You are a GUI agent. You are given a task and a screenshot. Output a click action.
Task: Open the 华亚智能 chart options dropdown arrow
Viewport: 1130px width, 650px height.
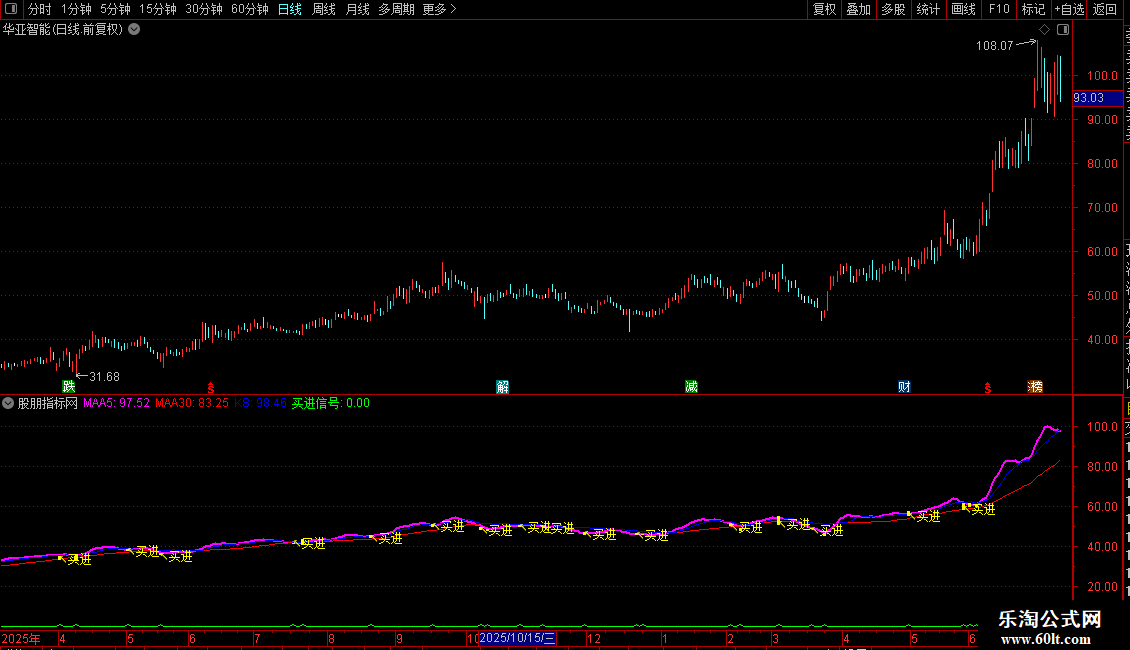(134, 30)
